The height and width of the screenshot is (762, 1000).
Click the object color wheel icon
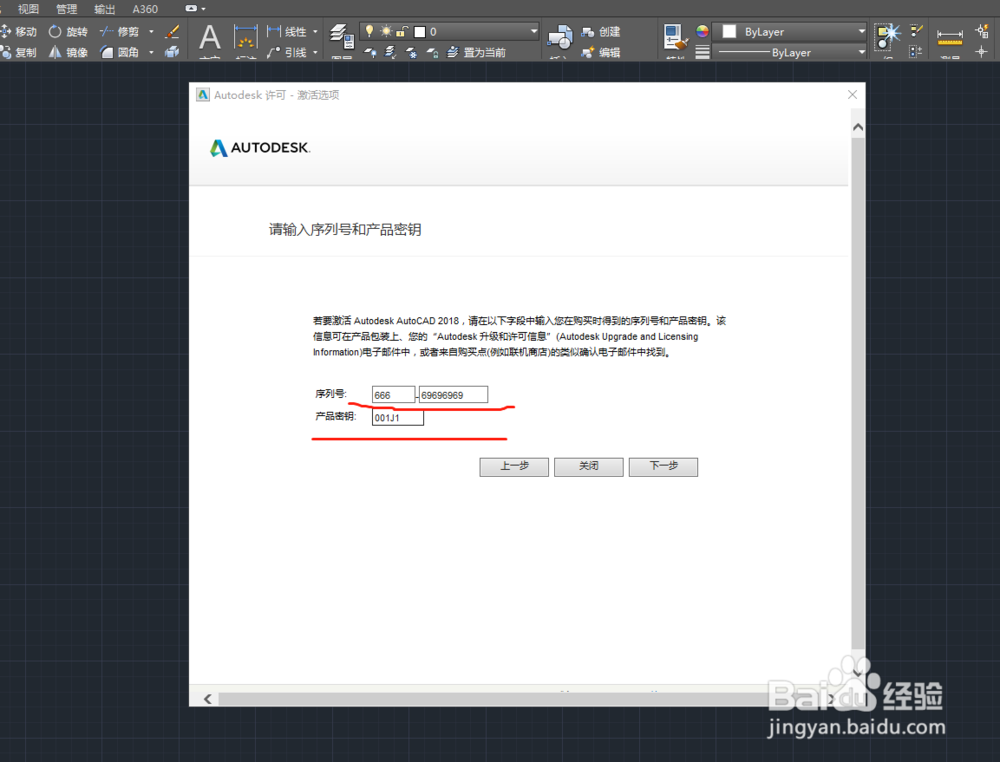tap(702, 31)
